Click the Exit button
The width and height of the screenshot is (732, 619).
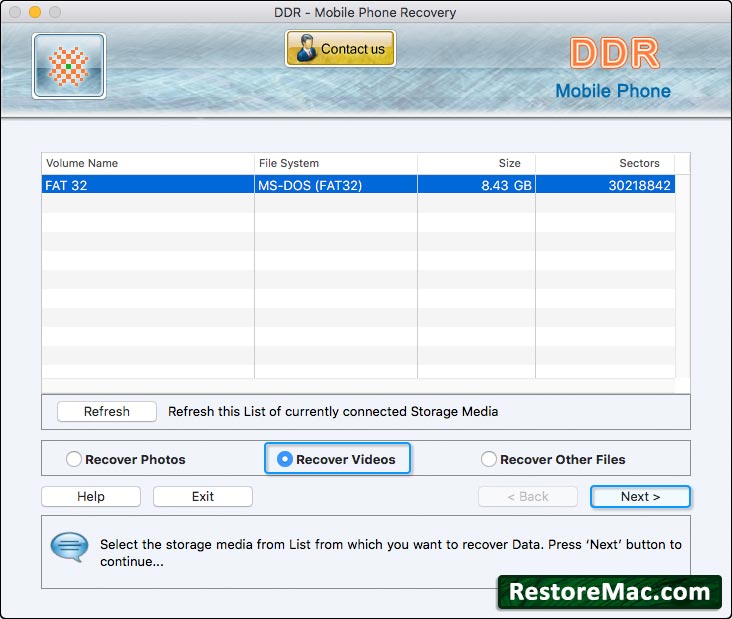click(203, 496)
